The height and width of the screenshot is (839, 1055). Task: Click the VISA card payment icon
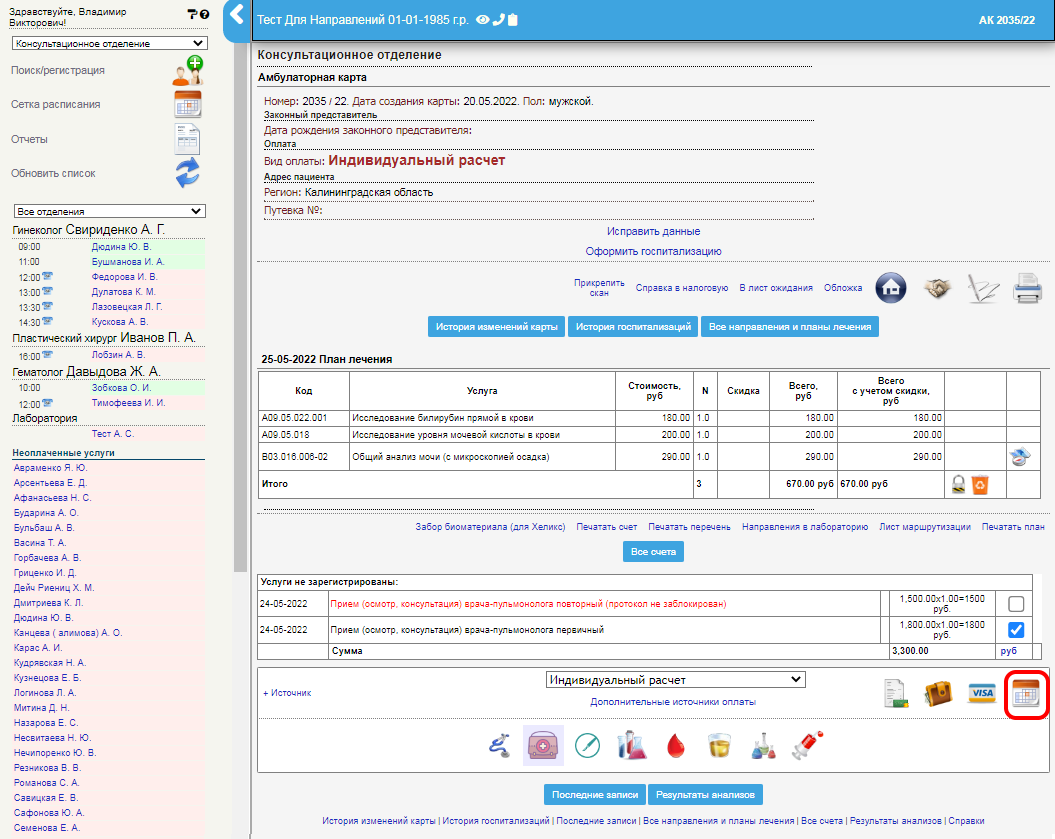click(x=981, y=693)
